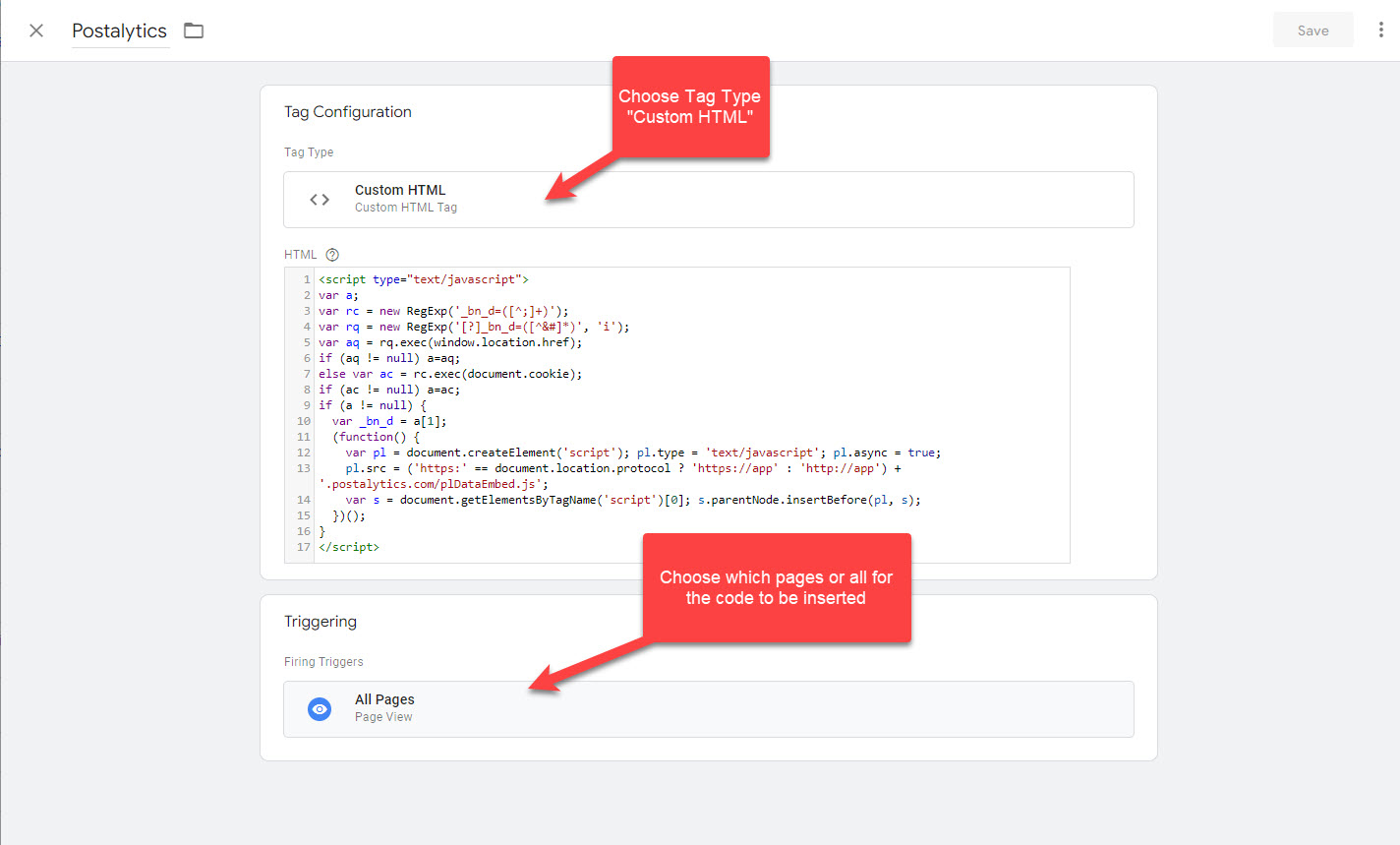
Task: Click the 'if (ac != null) a=ac;' line
Action: pos(389,390)
